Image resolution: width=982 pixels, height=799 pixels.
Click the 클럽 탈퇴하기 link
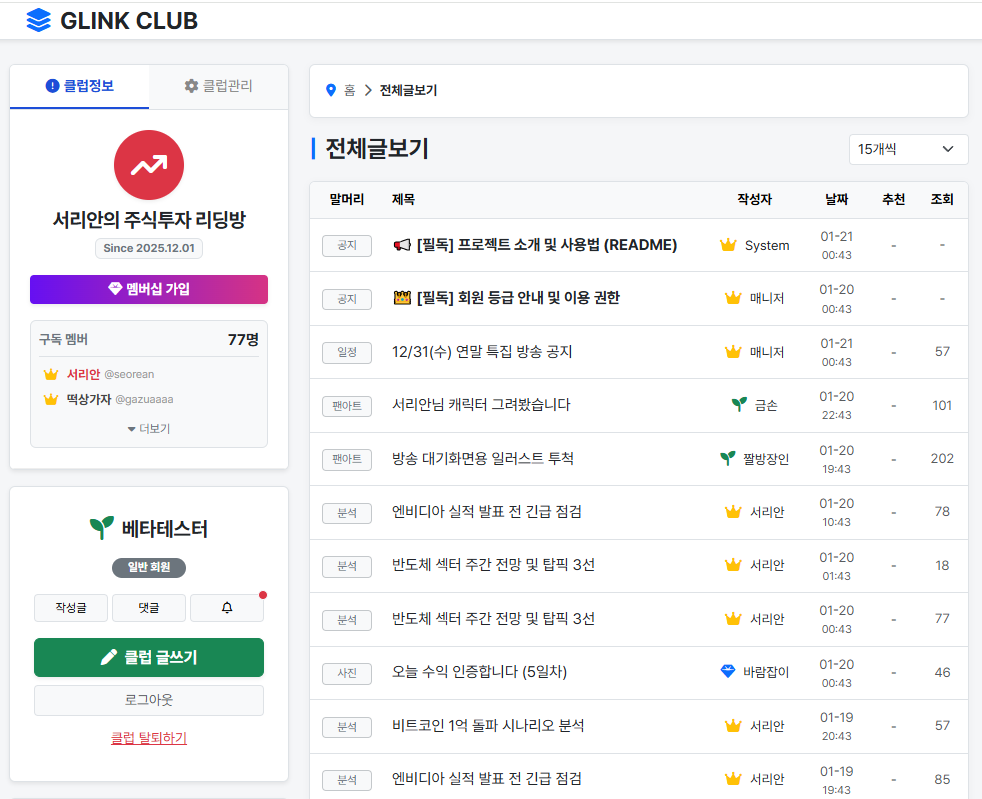click(x=149, y=738)
